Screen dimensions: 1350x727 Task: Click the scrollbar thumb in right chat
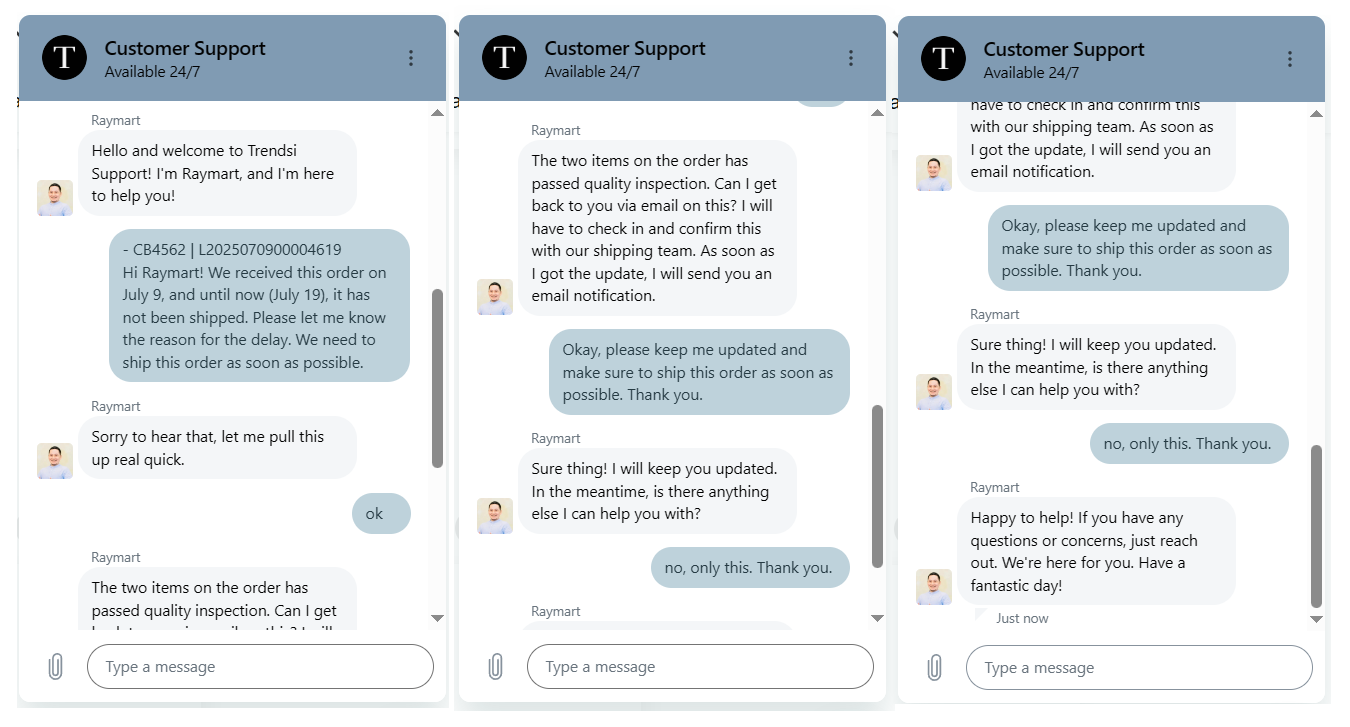coord(1316,525)
